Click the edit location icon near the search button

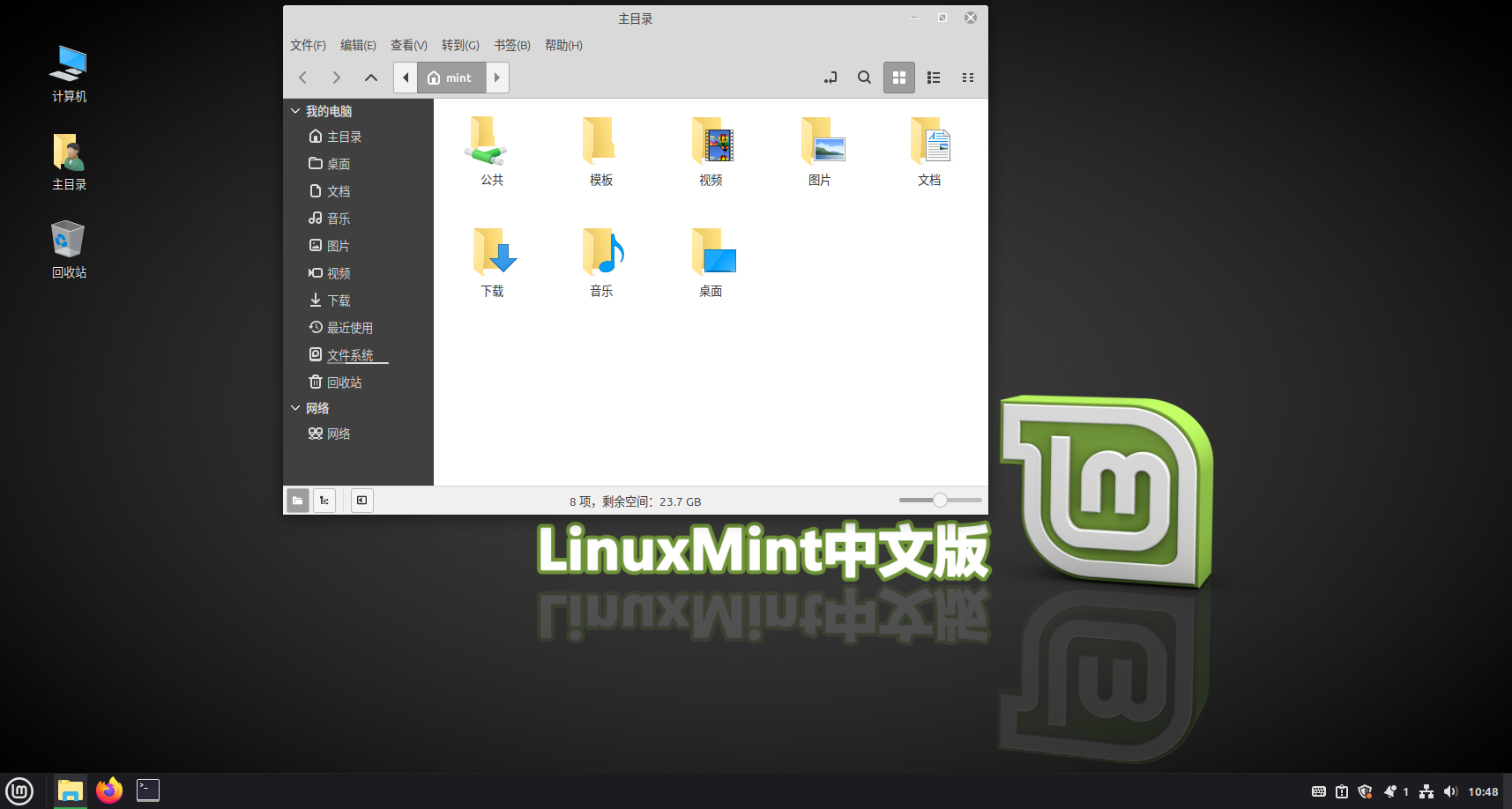coord(830,78)
